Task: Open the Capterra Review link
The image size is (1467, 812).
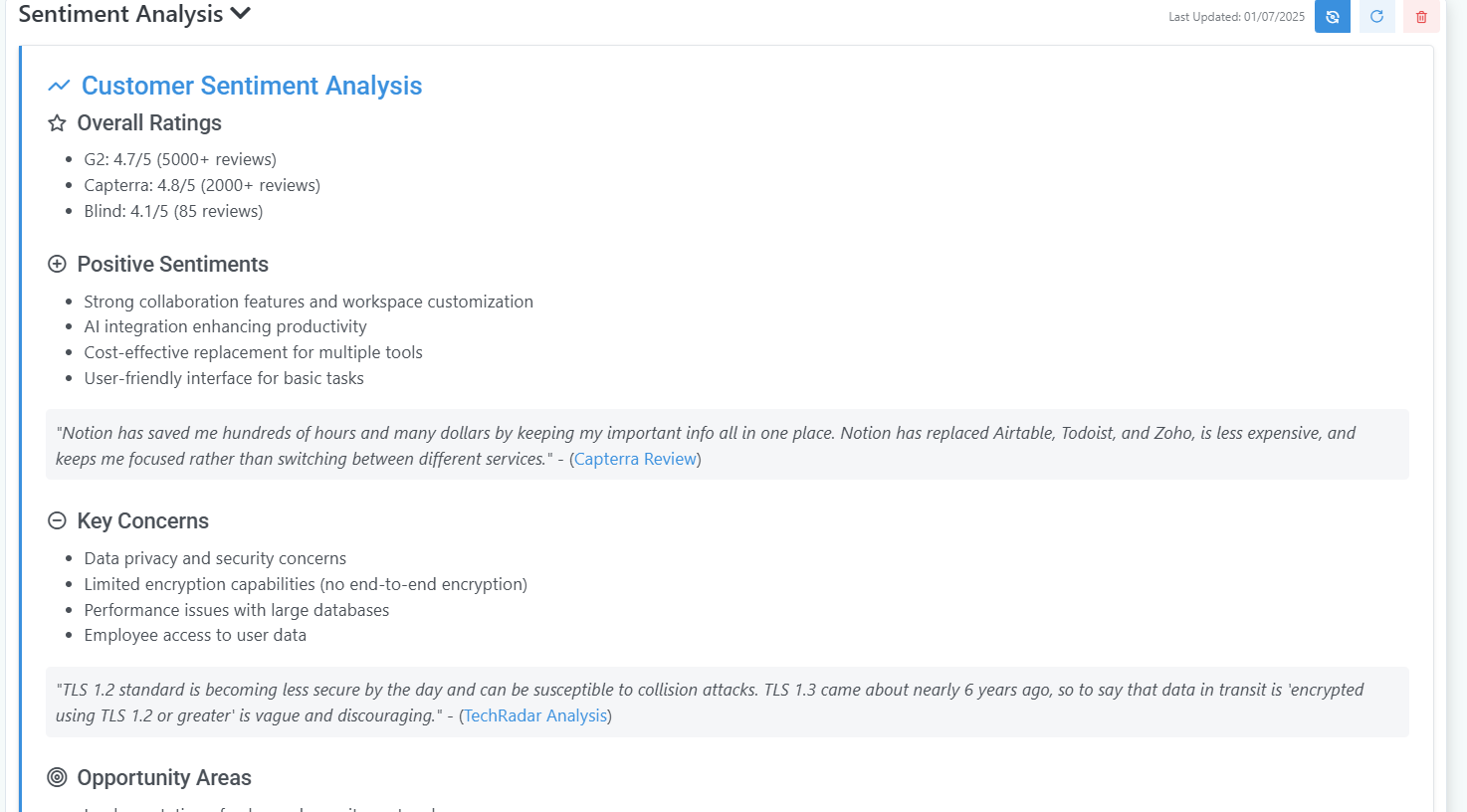Action: point(635,459)
